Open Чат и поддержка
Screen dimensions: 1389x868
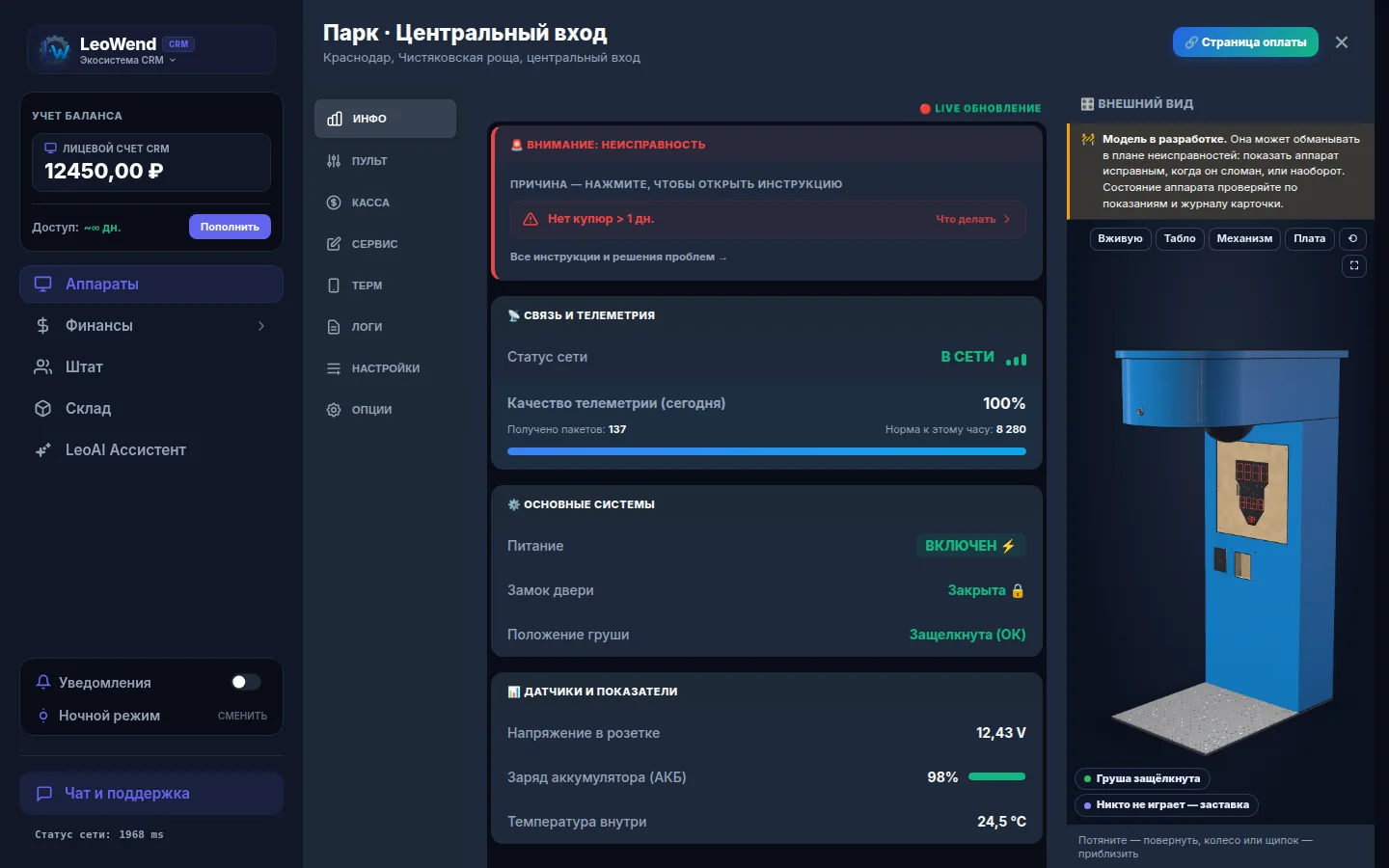[151, 793]
